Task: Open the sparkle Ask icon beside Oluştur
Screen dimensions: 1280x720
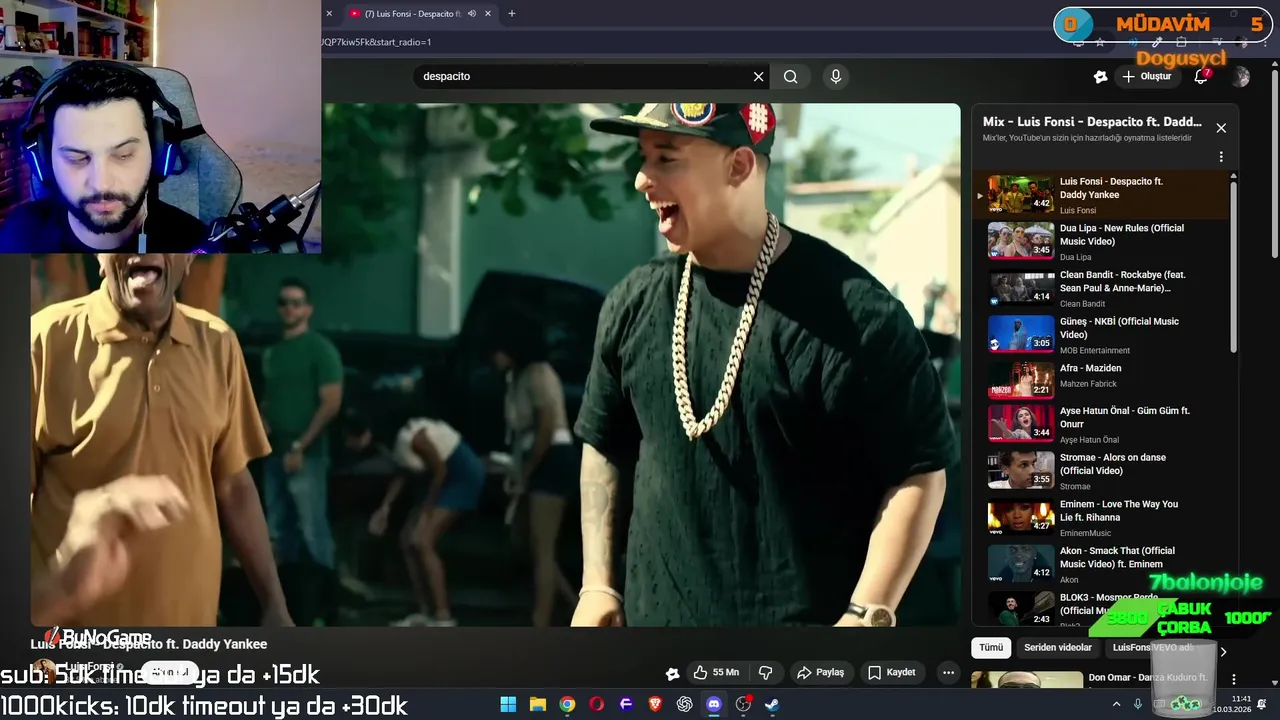Action: coord(1100,76)
